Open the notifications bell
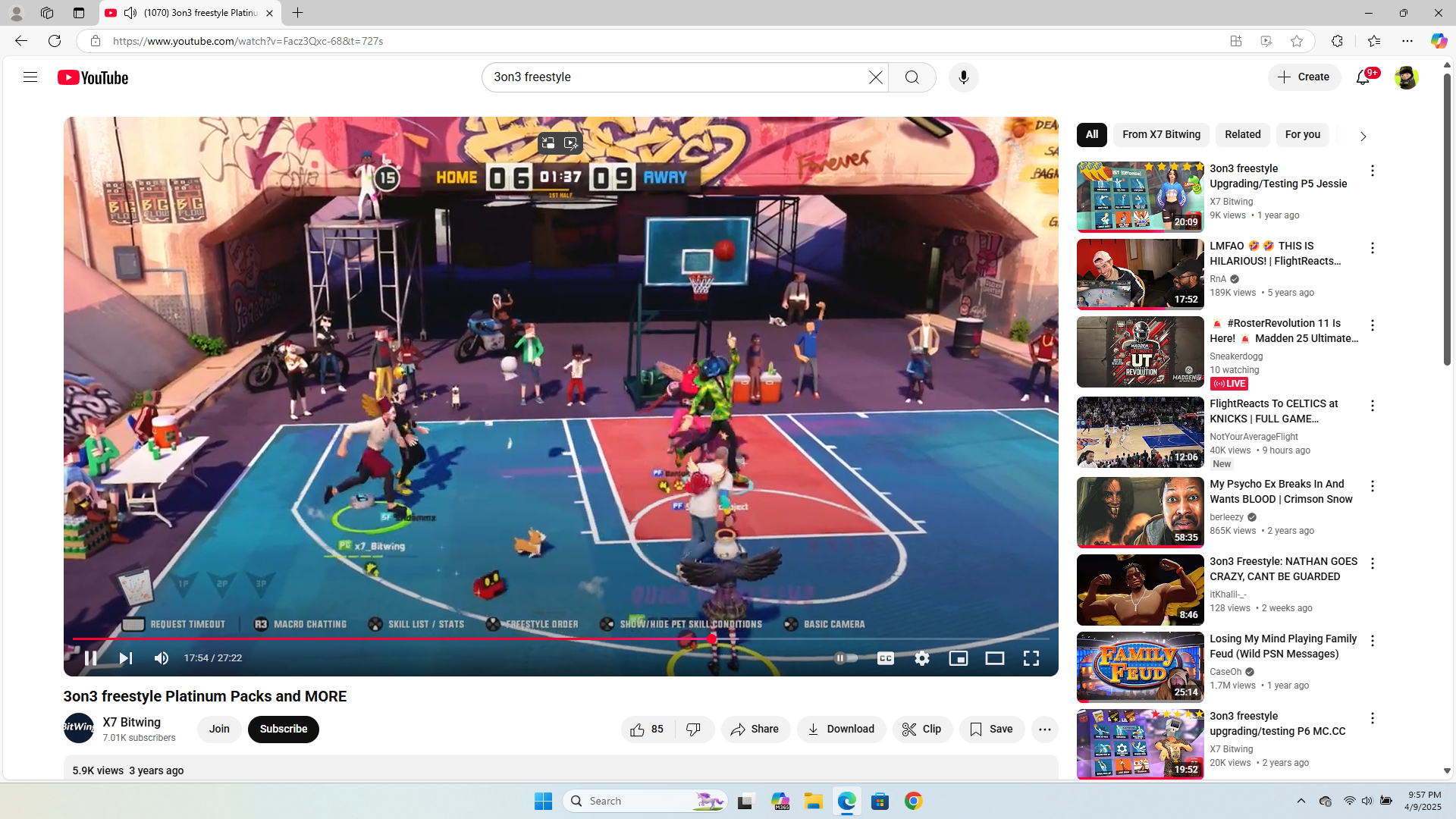Screen dimensions: 1456x819 point(1363,77)
